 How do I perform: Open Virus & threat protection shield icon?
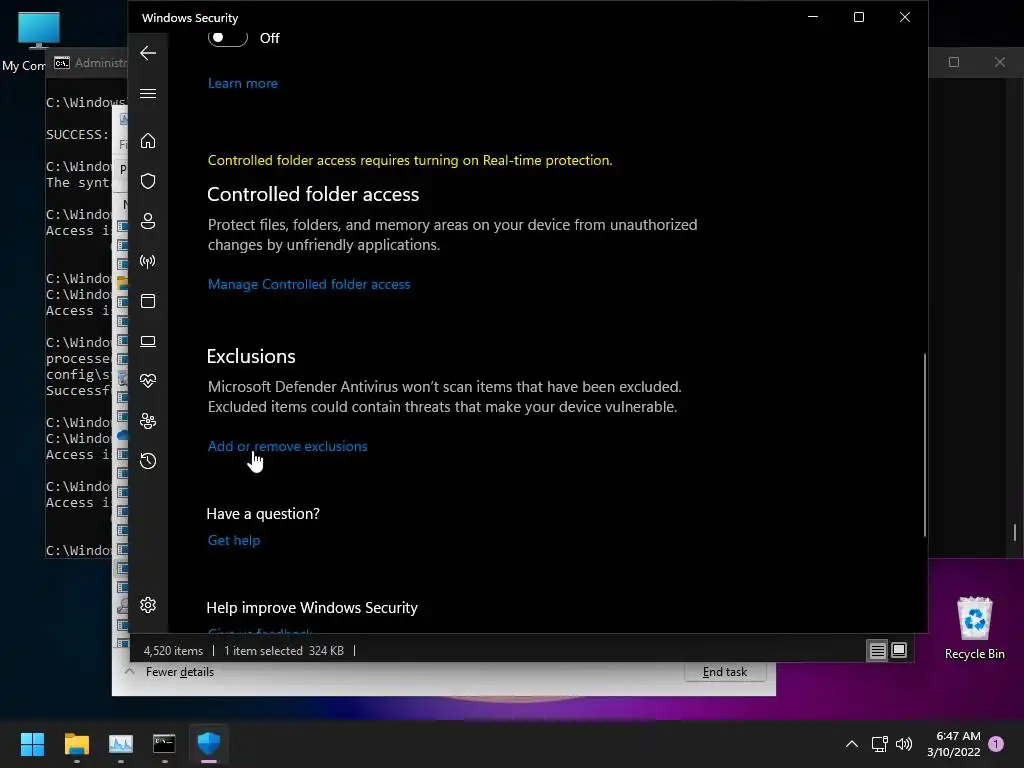click(148, 181)
